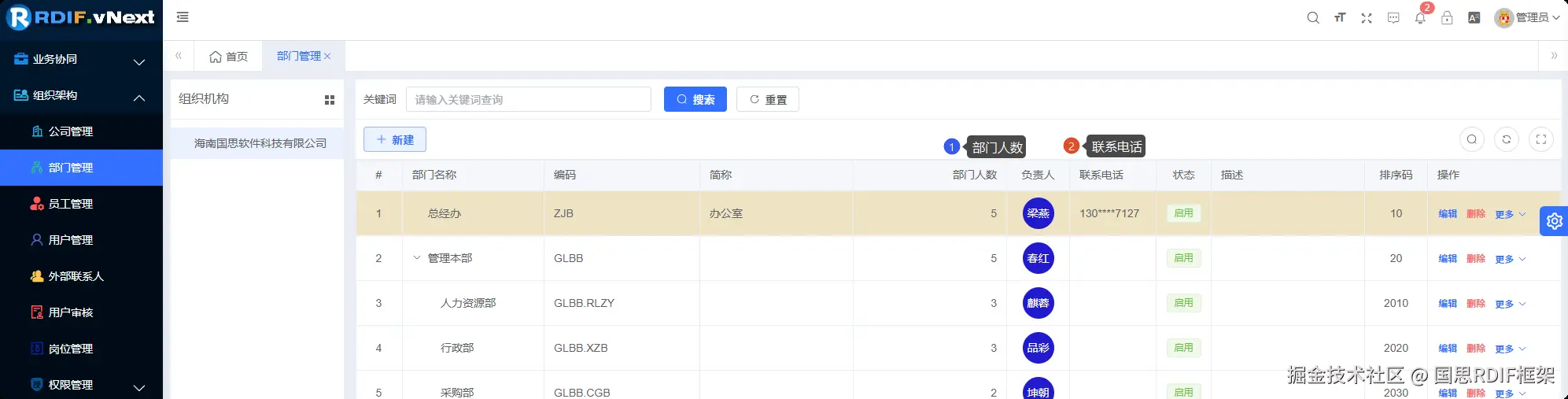Open 公司管理 in sidebar
Image resolution: width=1568 pixels, height=399 pixels.
pos(81,131)
